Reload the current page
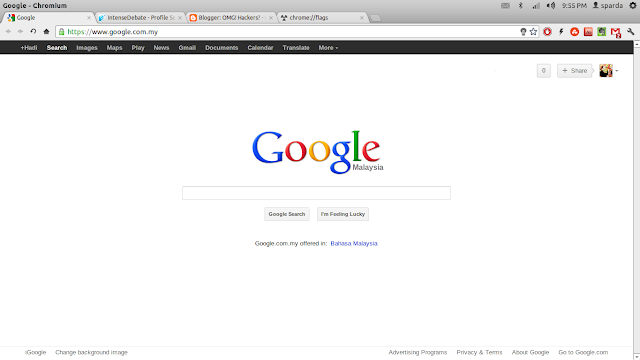This screenshot has height=360, width=640. (x=33, y=31)
